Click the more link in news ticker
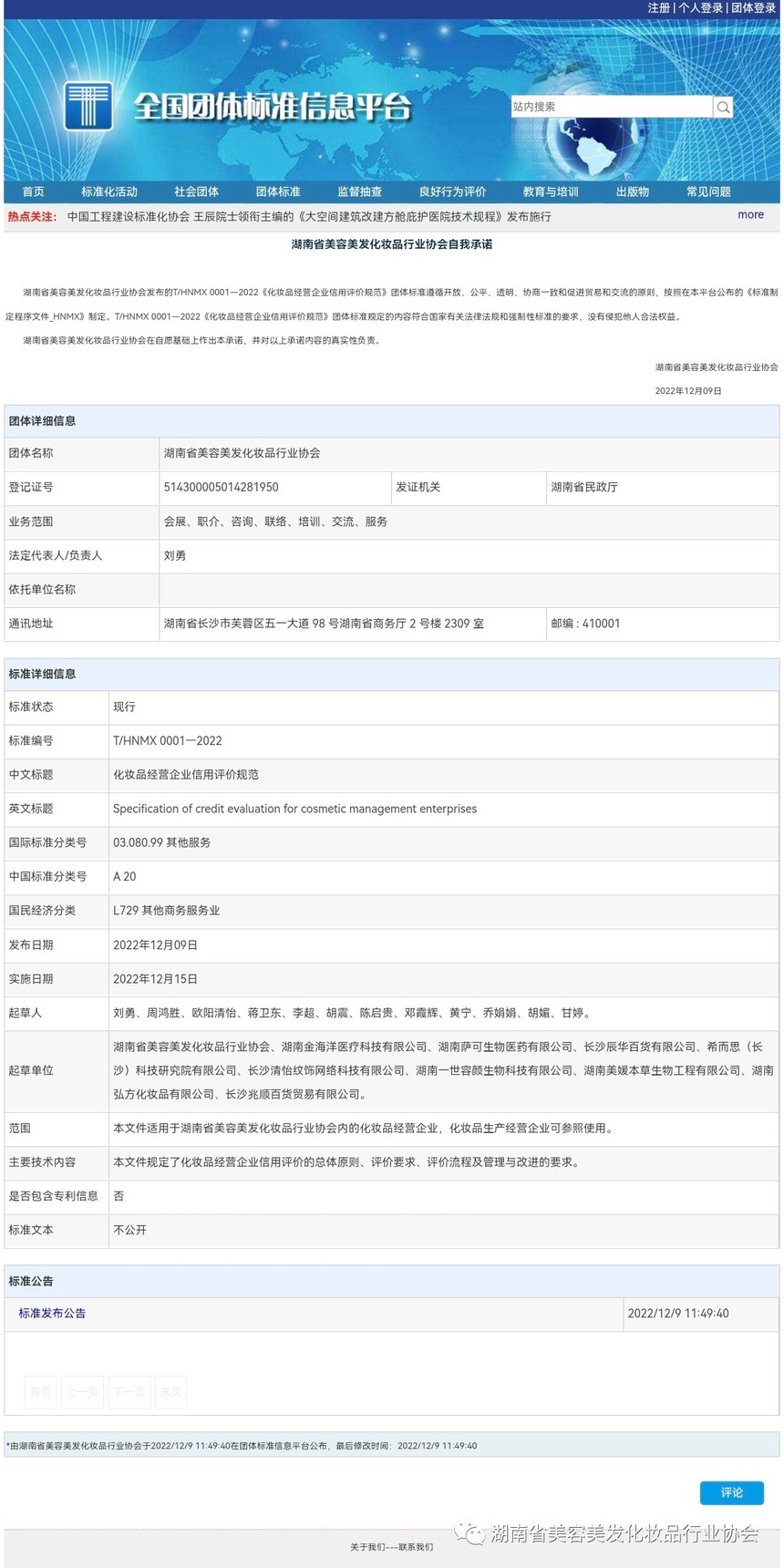The width and height of the screenshot is (784, 1568). tap(750, 215)
